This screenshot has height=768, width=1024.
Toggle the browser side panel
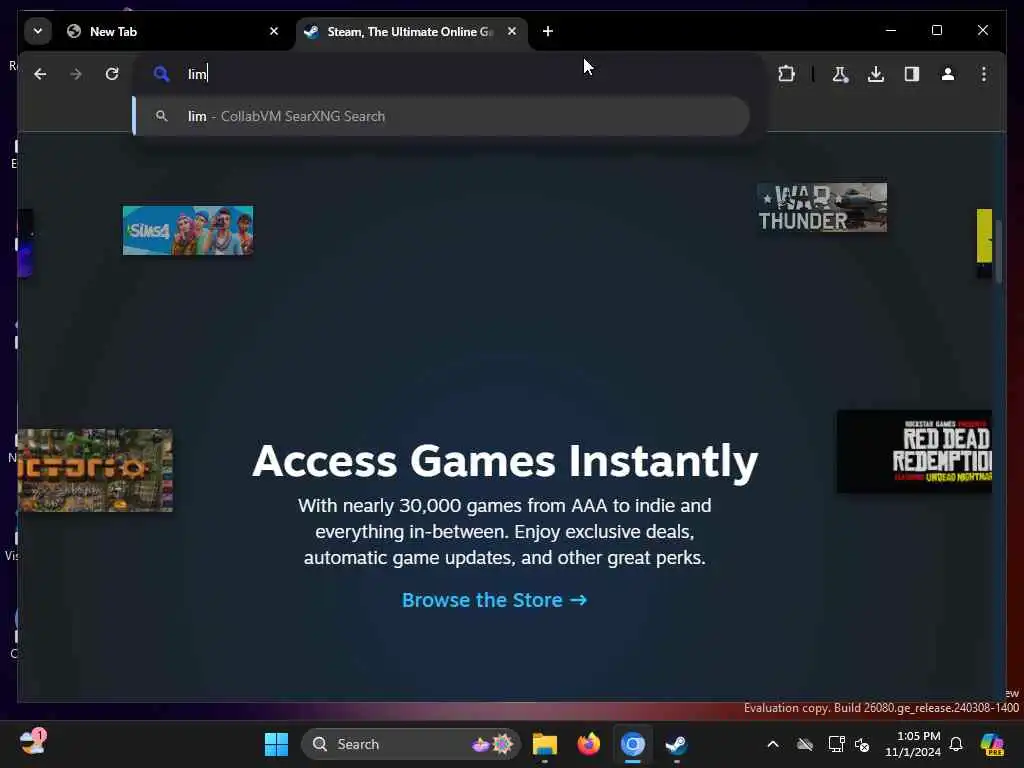click(912, 74)
